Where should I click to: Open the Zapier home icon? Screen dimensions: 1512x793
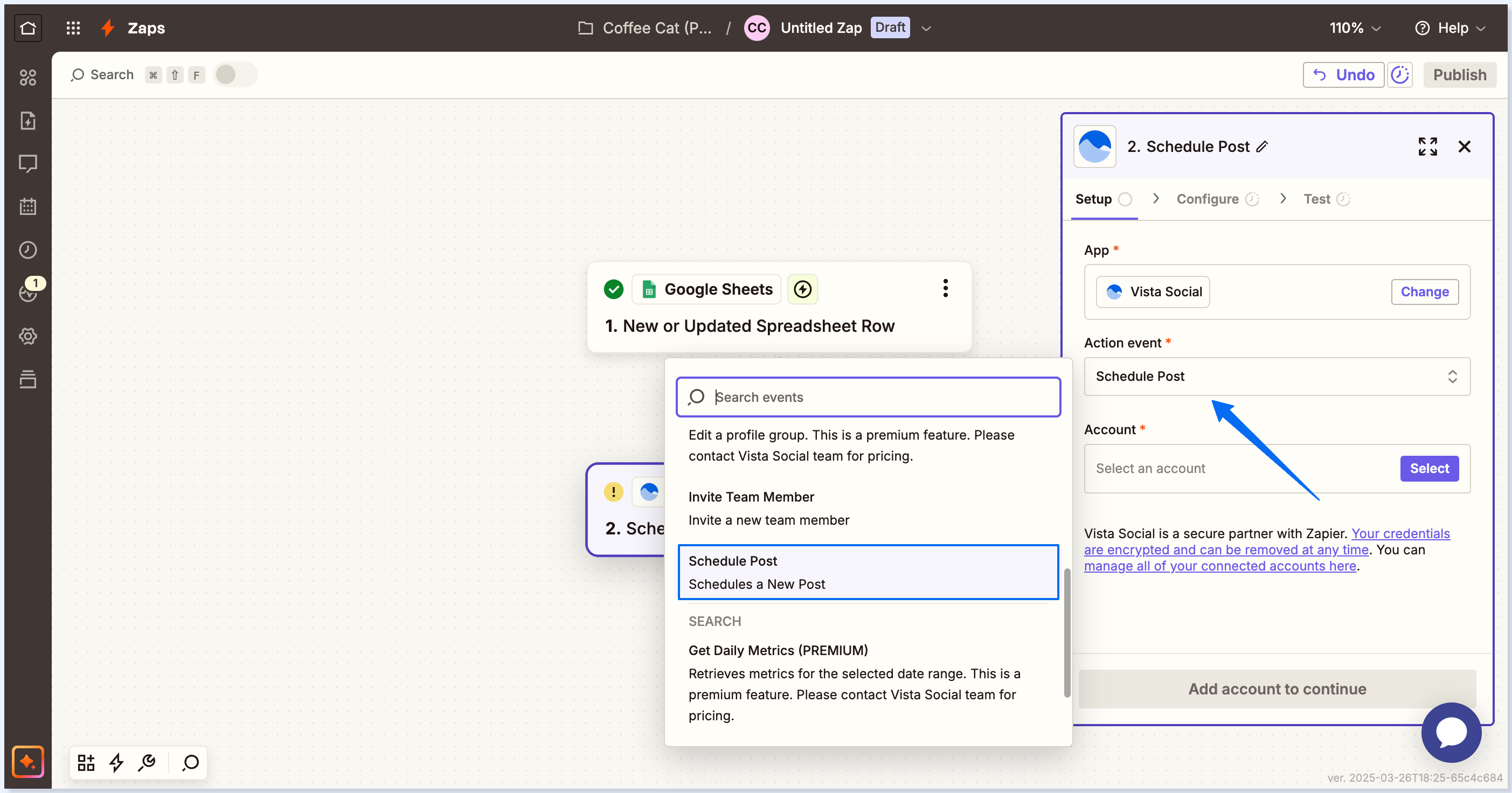tap(27, 27)
